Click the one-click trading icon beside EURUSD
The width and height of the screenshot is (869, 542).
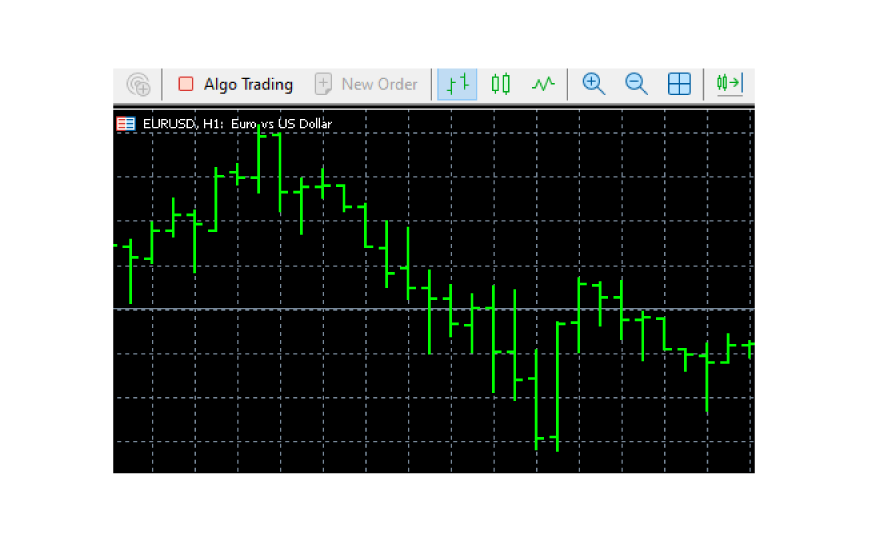pyautogui.click(x=126, y=124)
